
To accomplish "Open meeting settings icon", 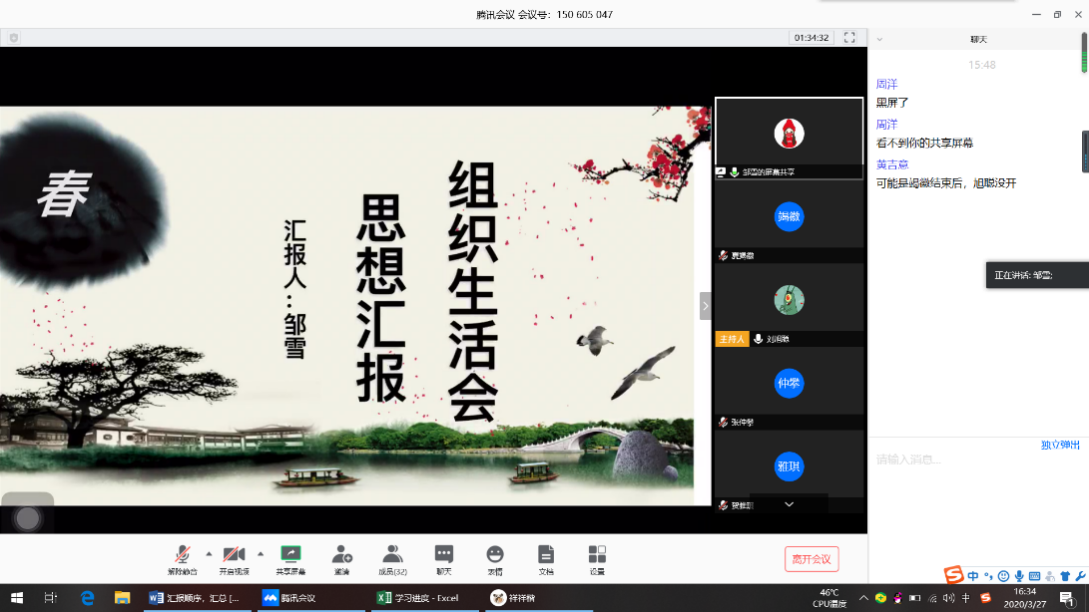I will (597, 555).
